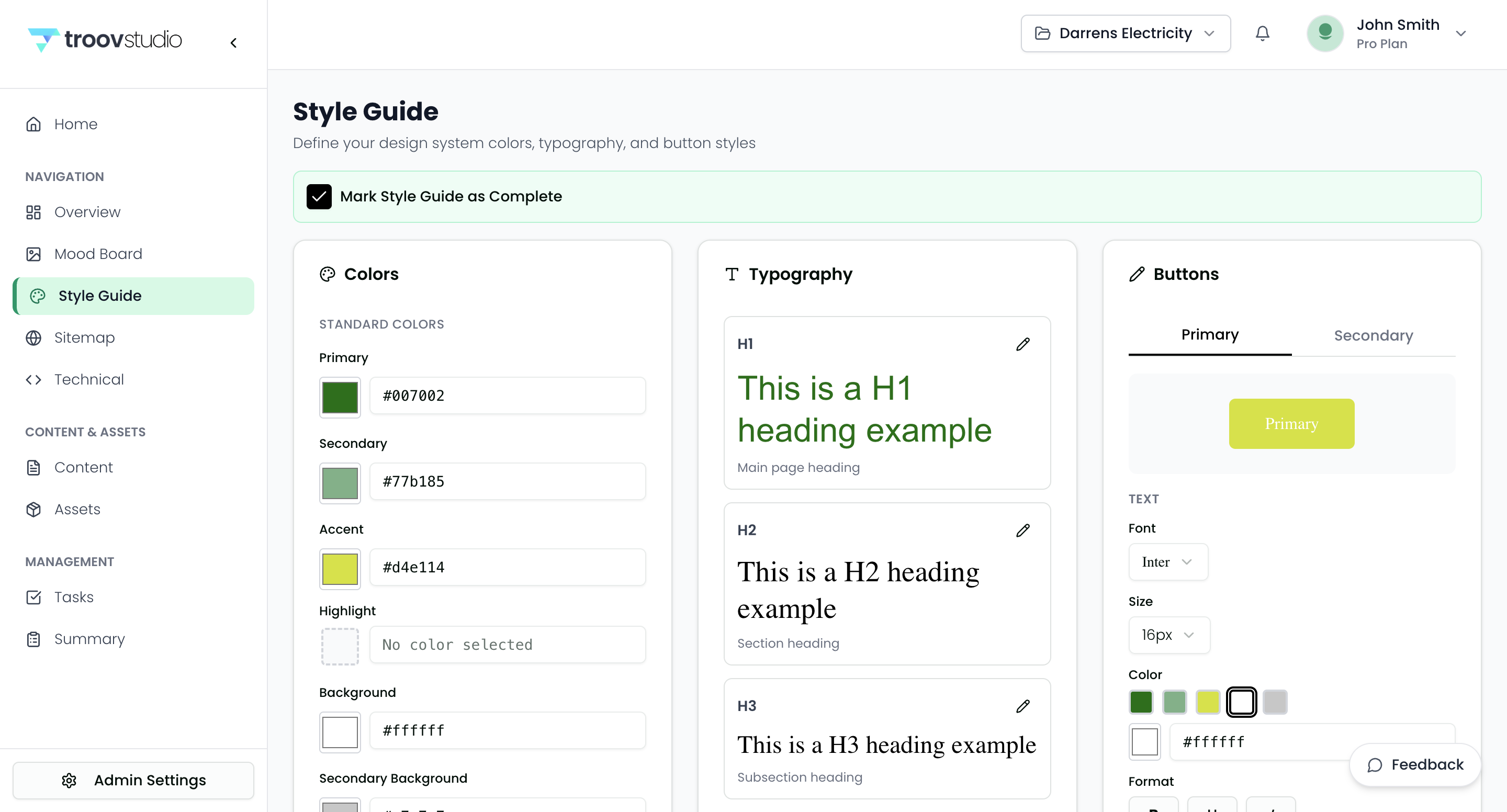
Task: Open the Technical code section
Action: [88, 379]
